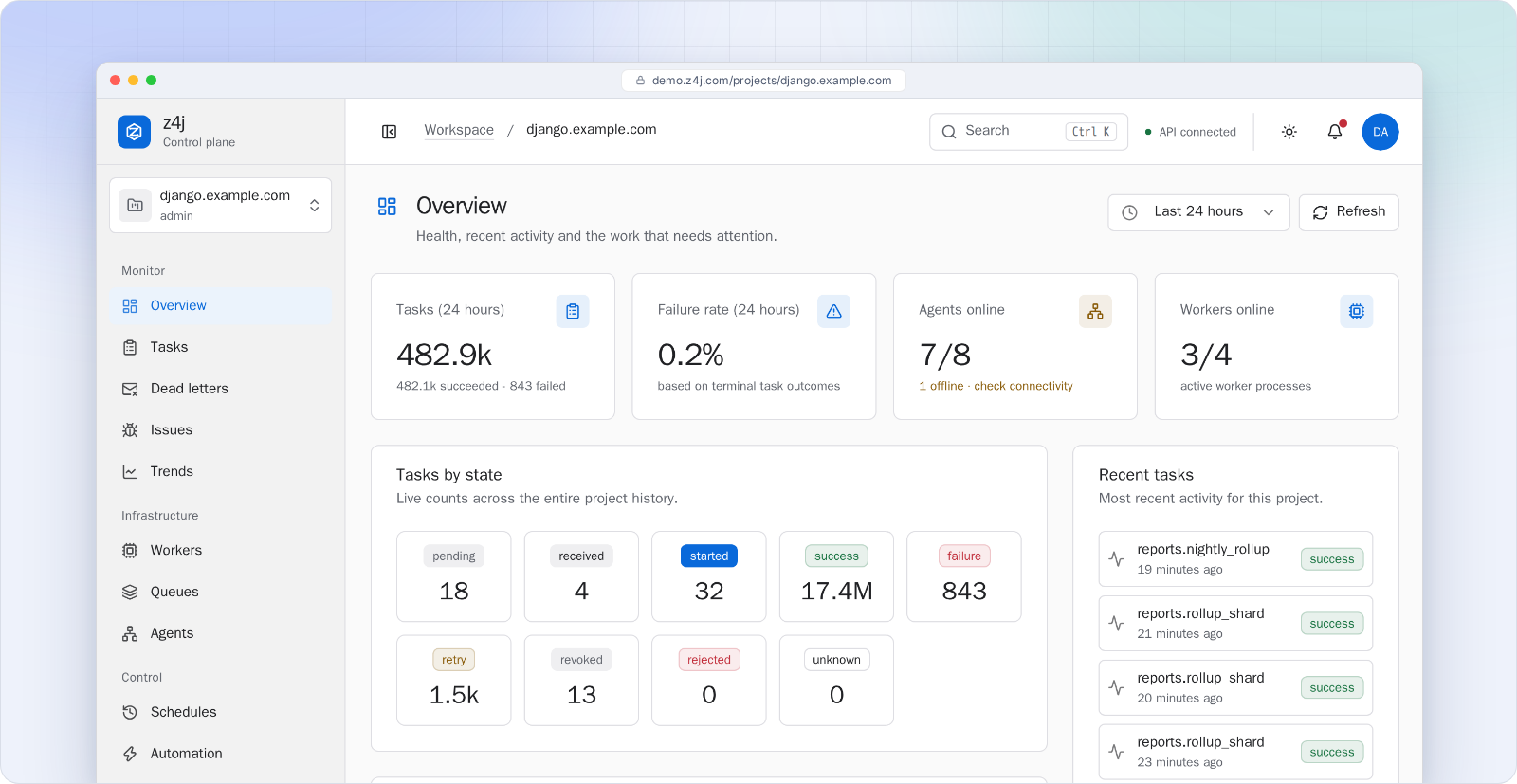Click the 7/8 agents online value

coord(945,355)
